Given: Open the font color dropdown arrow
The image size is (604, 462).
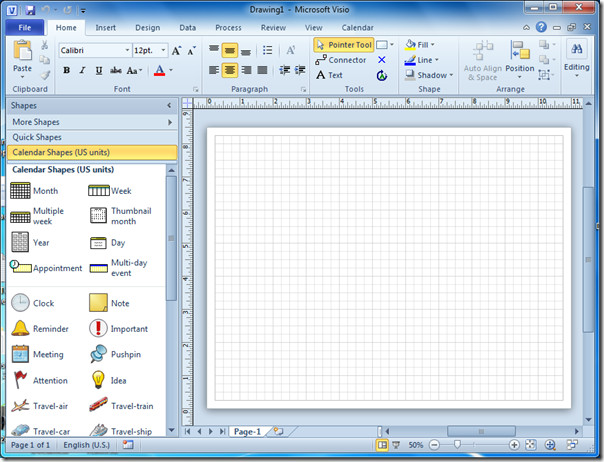Looking at the screenshot, I should pos(171,70).
